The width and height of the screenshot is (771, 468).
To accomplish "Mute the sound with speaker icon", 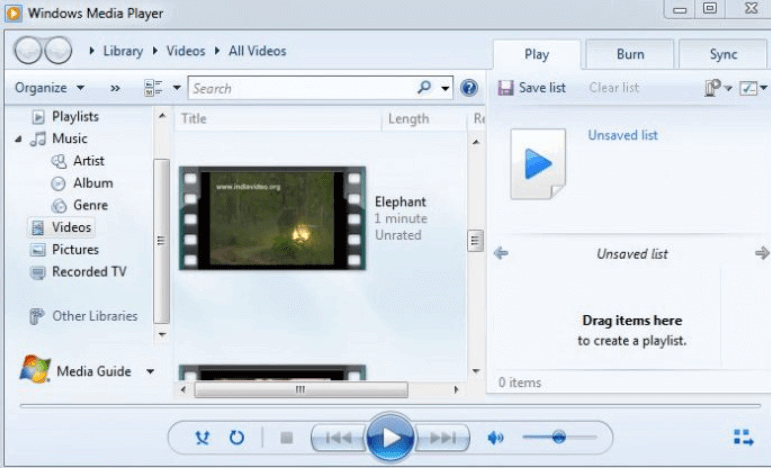I will (495, 437).
